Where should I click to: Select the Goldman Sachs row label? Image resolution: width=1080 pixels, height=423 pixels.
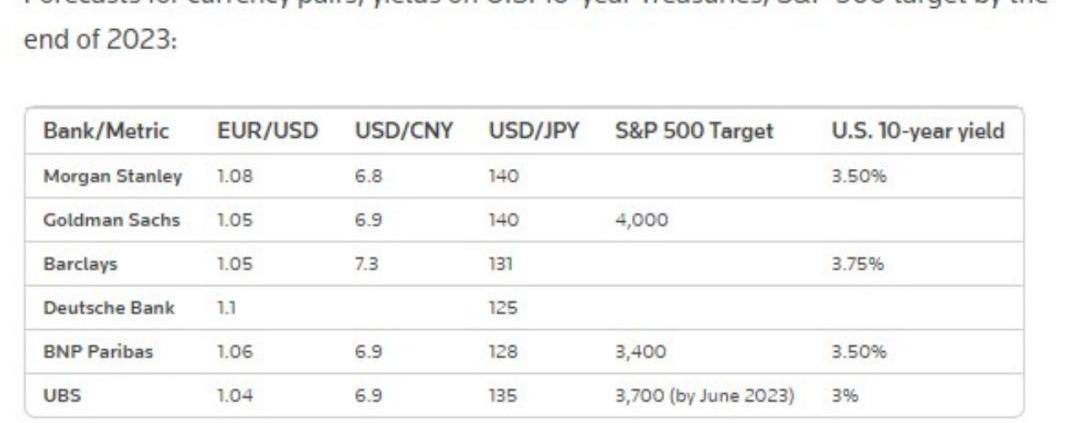point(112,220)
